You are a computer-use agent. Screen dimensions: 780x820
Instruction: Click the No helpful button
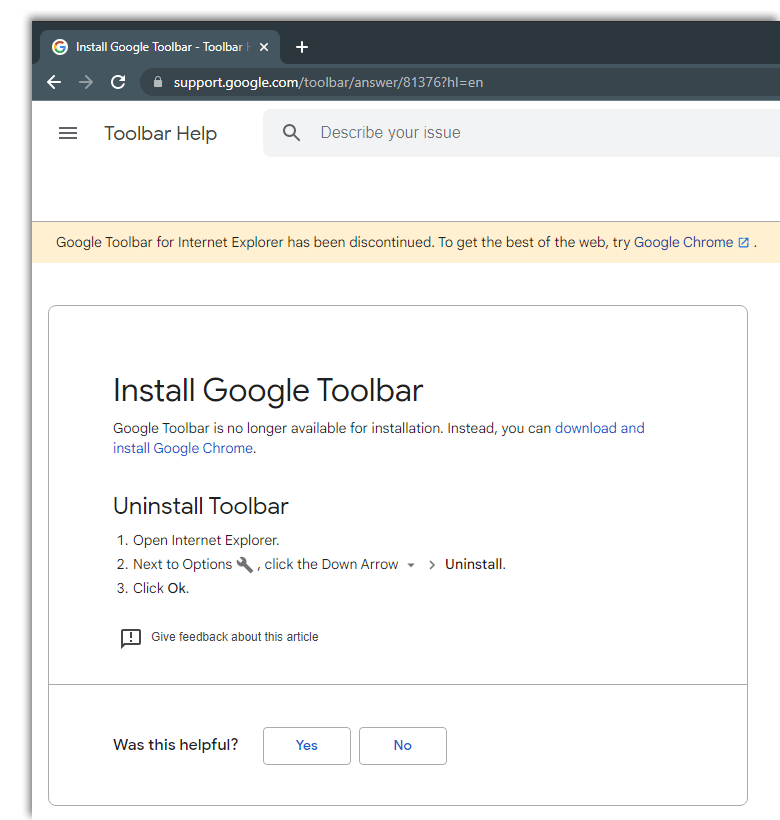403,746
